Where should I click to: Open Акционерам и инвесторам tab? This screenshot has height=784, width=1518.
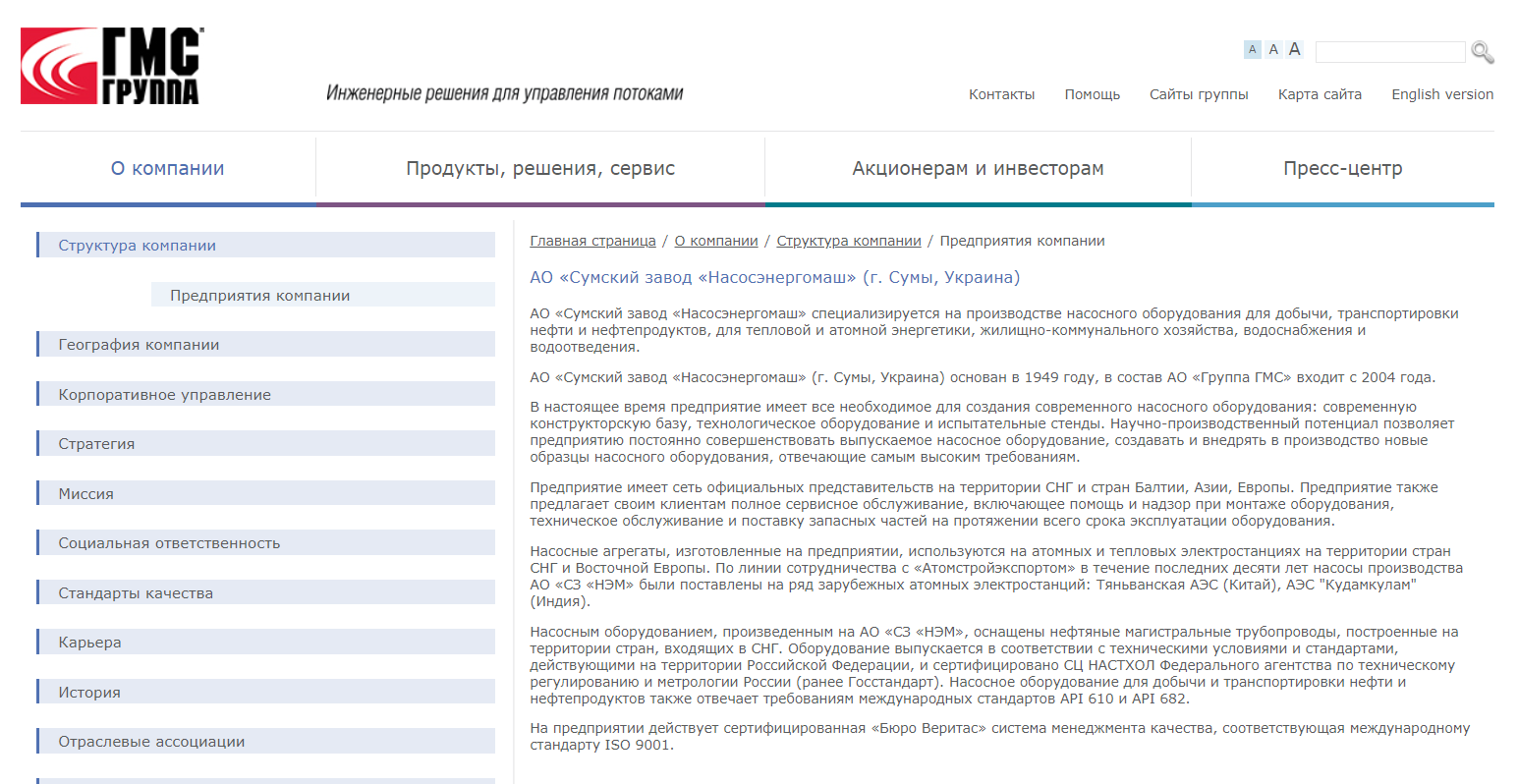pyautogui.click(x=978, y=168)
